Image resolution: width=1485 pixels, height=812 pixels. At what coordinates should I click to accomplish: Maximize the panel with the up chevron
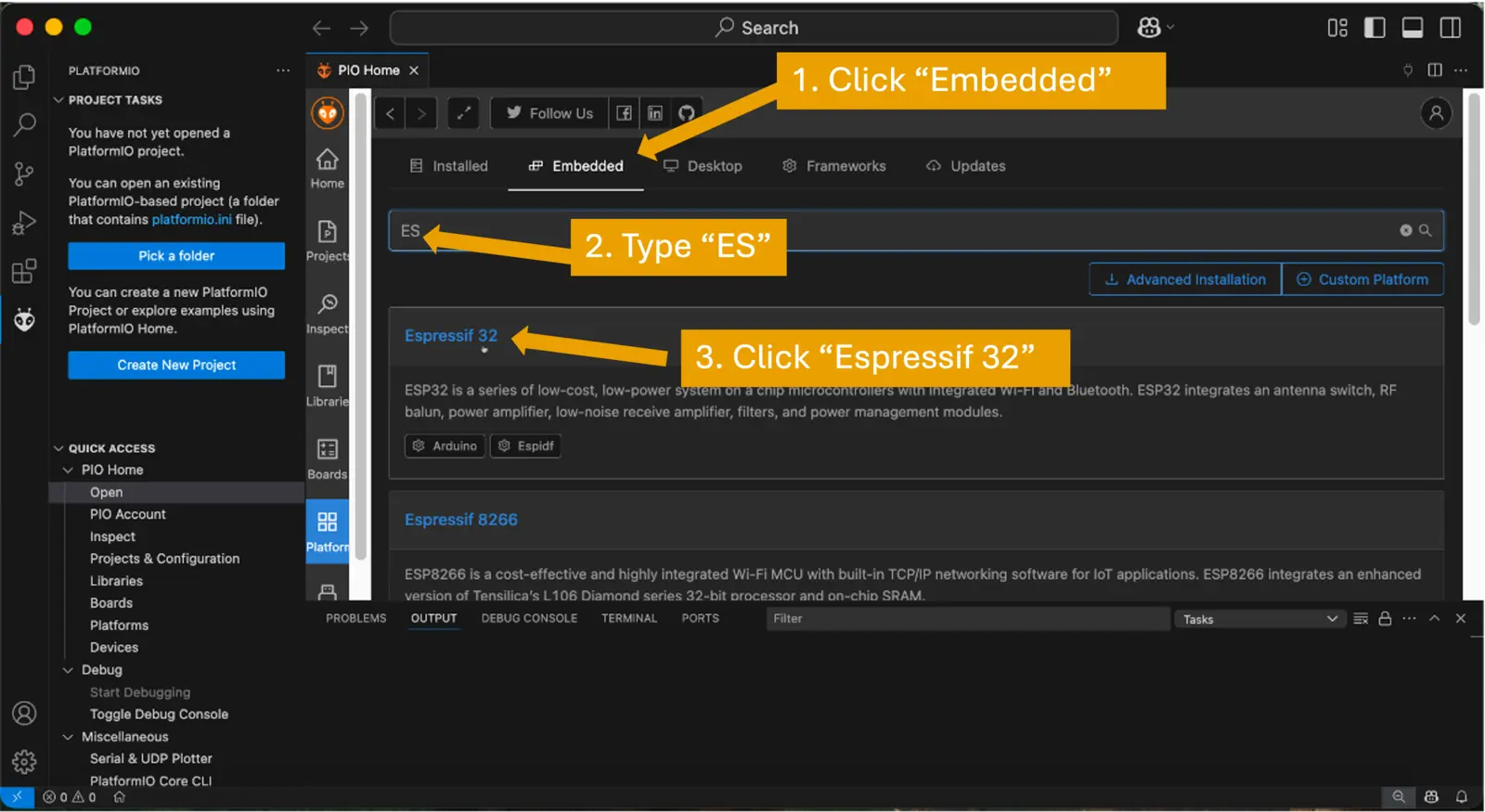(x=1434, y=619)
